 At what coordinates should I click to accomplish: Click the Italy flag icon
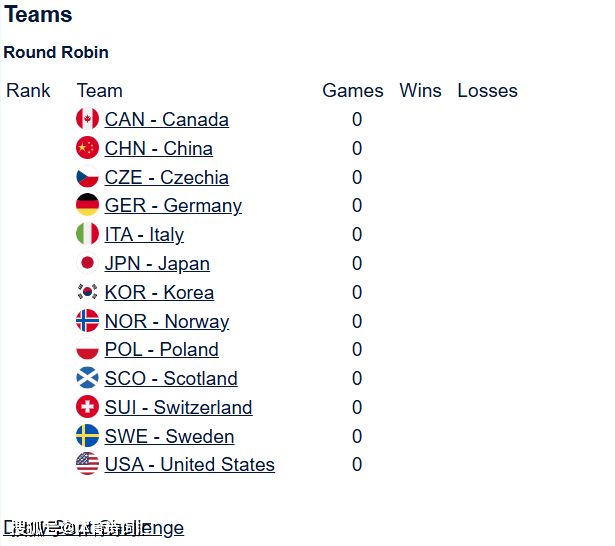tap(87, 234)
